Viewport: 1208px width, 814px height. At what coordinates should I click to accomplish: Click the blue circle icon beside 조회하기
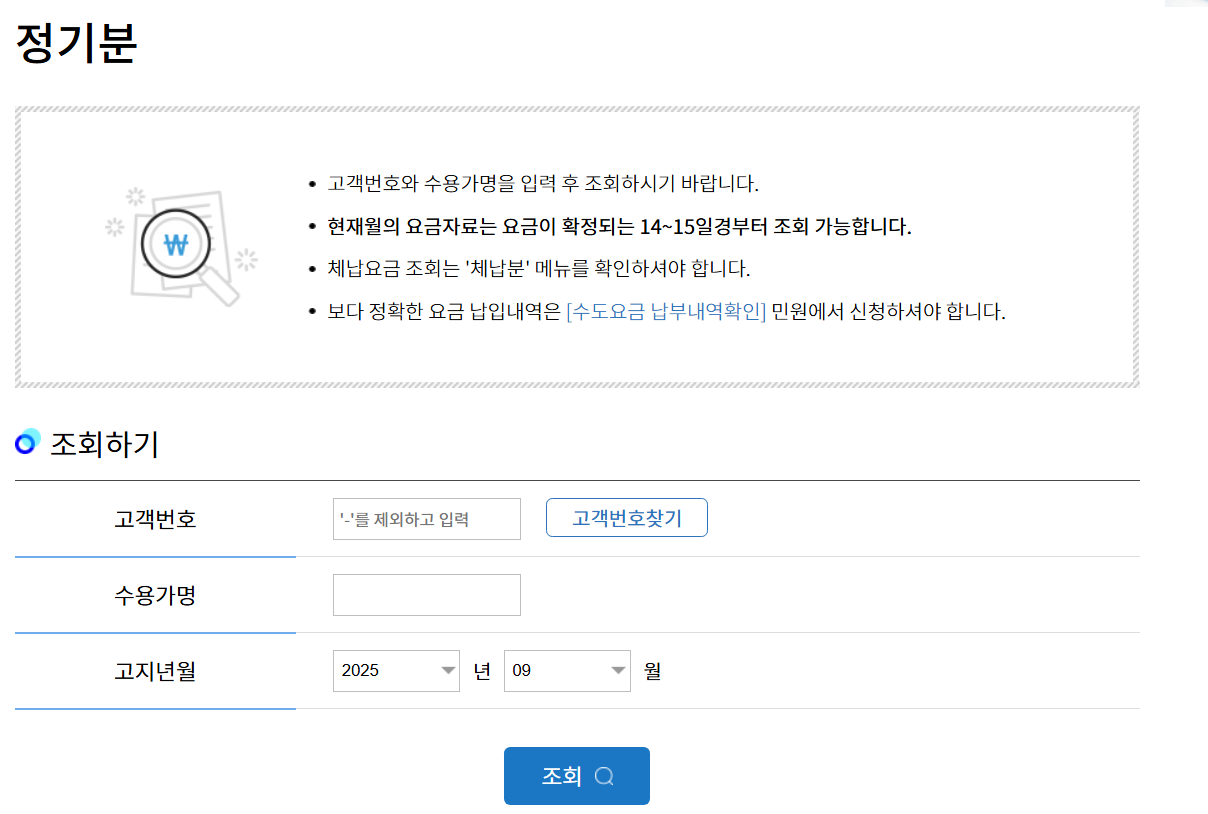click(27, 442)
